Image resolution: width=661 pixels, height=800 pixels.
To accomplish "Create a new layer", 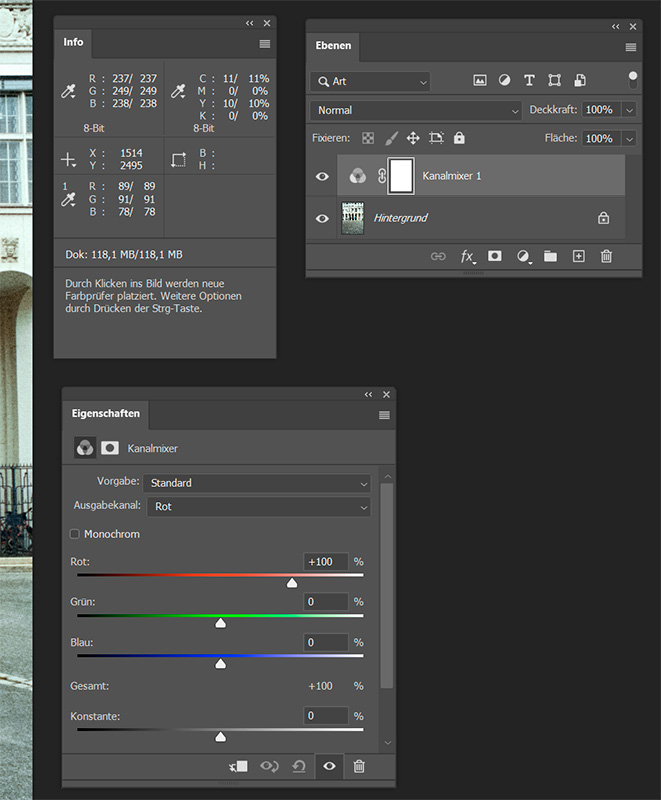I will (x=578, y=256).
